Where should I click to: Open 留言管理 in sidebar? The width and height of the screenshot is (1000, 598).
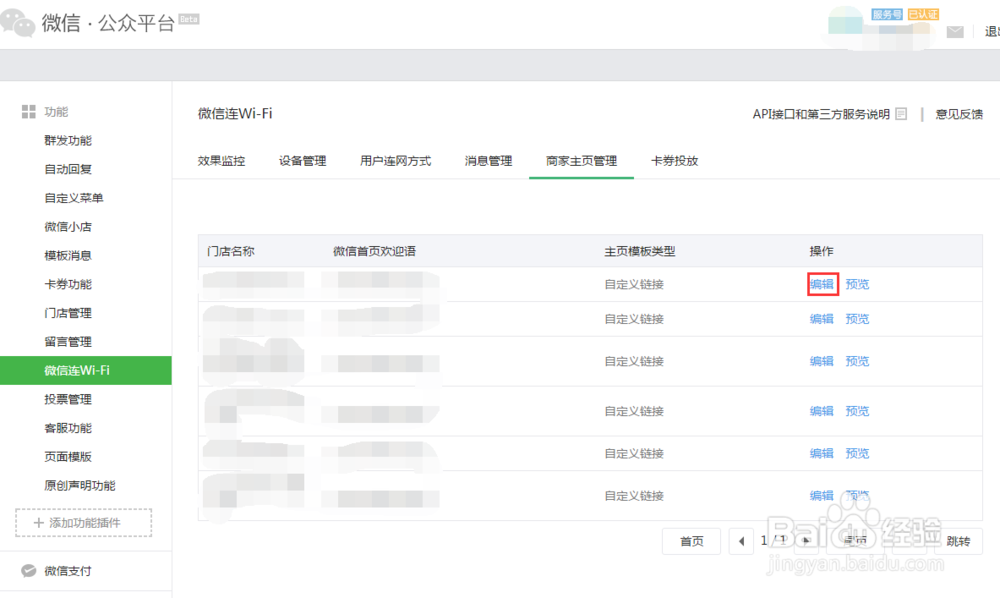point(68,342)
